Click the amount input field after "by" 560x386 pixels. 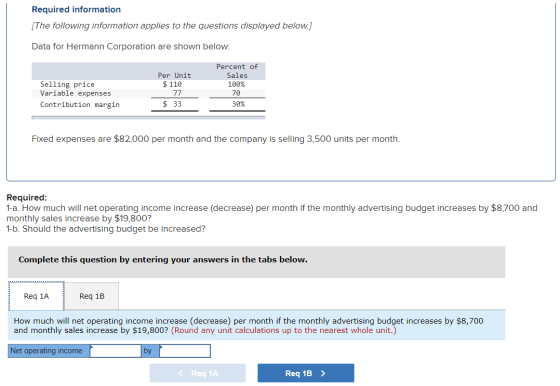(x=185, y=351)
